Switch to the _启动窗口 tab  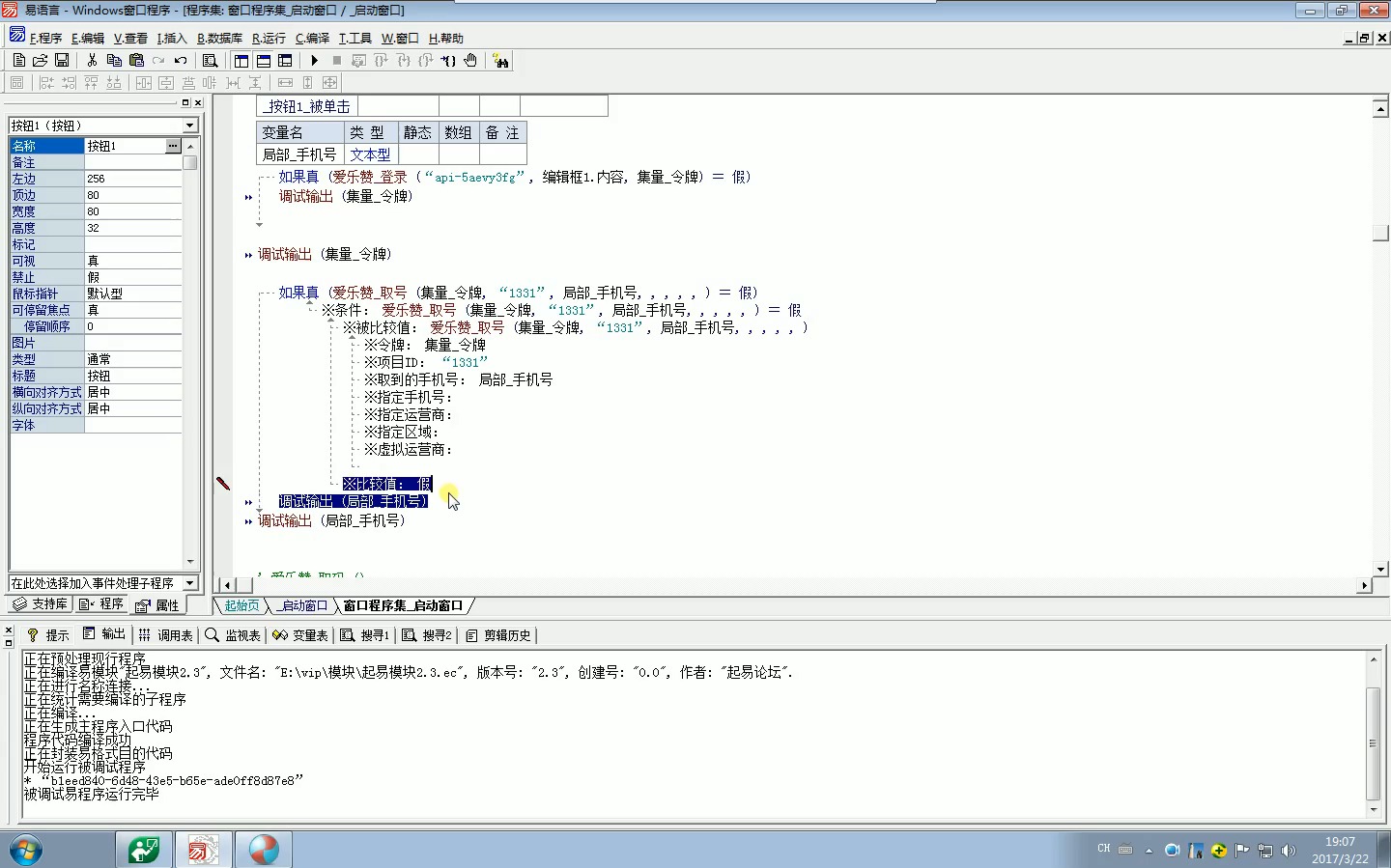(303, 605)
